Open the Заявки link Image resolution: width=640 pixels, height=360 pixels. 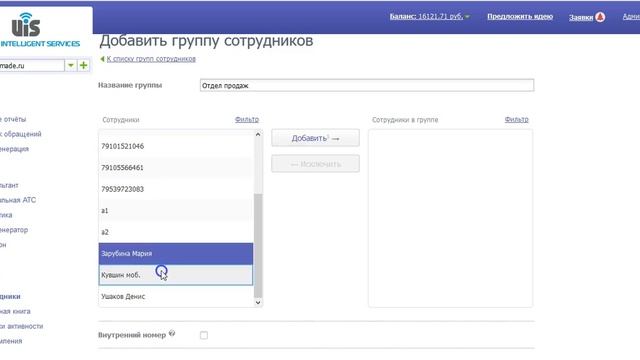tap(581, 17)
